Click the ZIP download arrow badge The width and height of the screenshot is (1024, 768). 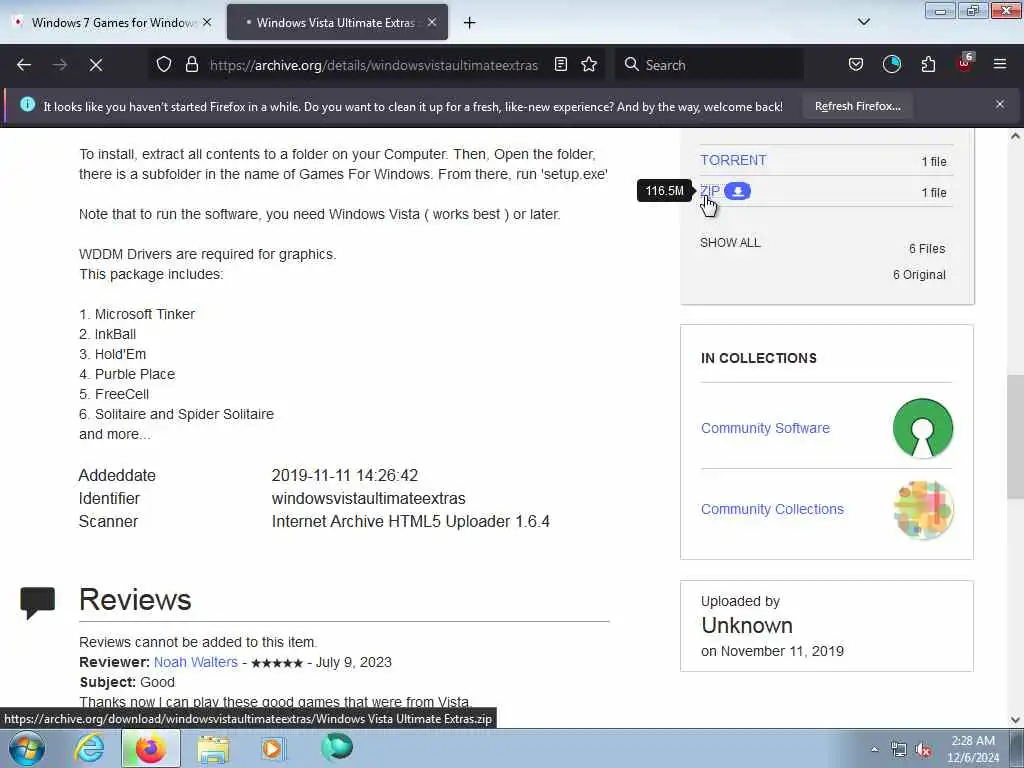737,191
